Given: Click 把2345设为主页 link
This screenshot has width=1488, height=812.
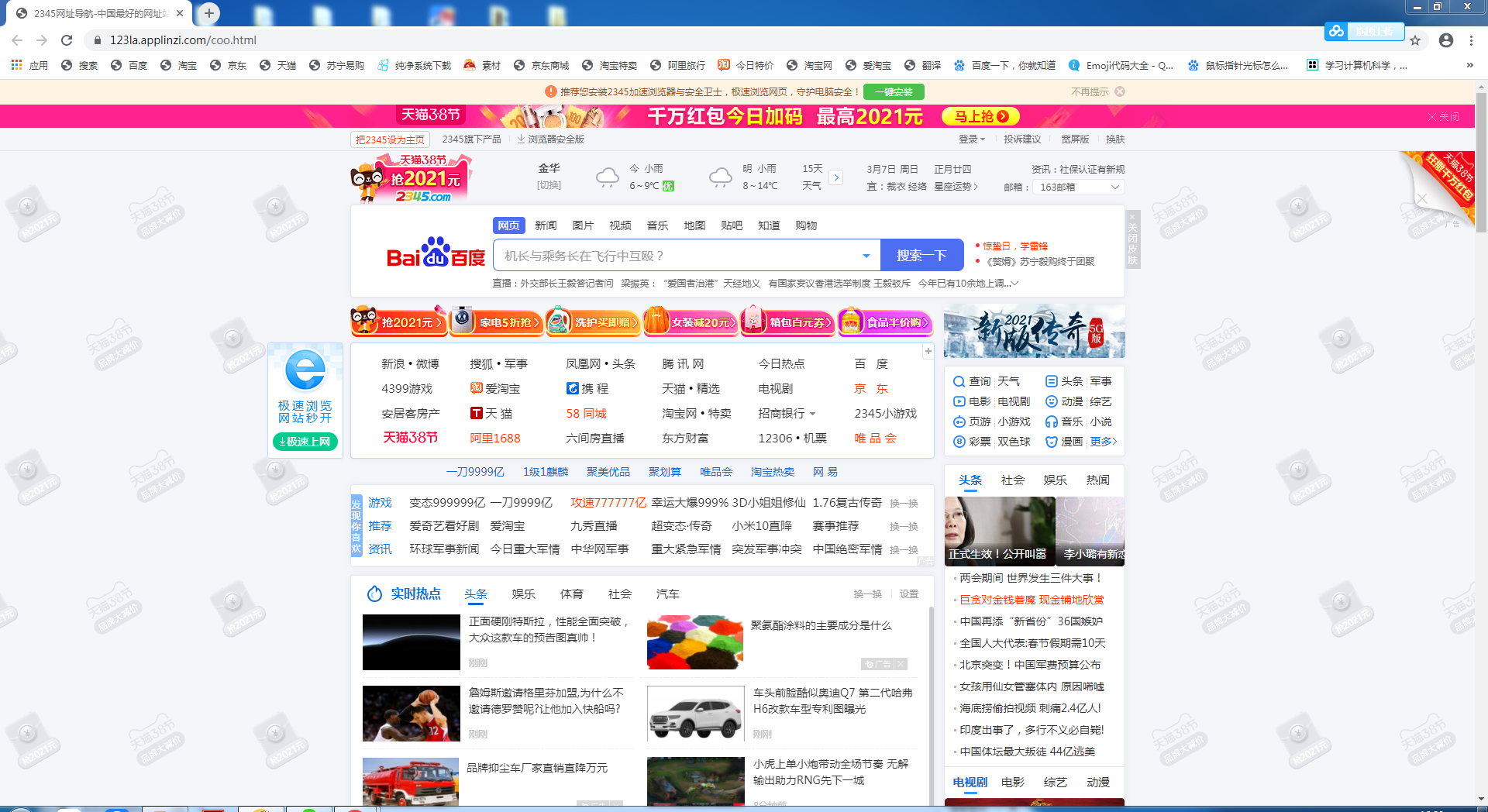Looking at the screenshot, I should 390,139.
